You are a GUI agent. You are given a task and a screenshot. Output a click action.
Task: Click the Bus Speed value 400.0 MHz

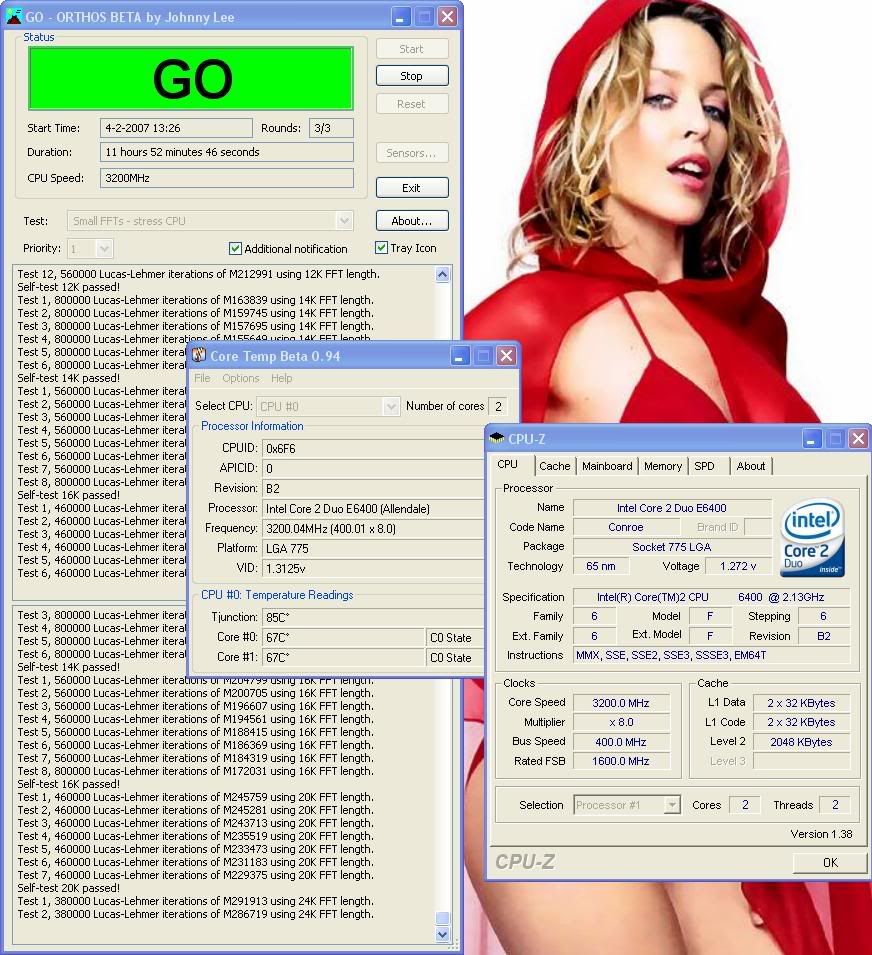(x=621, y=742)
